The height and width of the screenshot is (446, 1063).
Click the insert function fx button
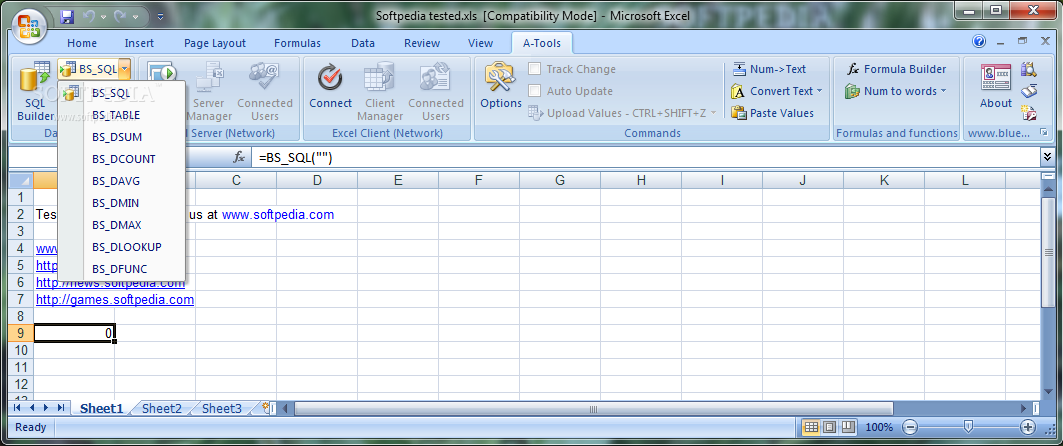[x=239, y=157]
